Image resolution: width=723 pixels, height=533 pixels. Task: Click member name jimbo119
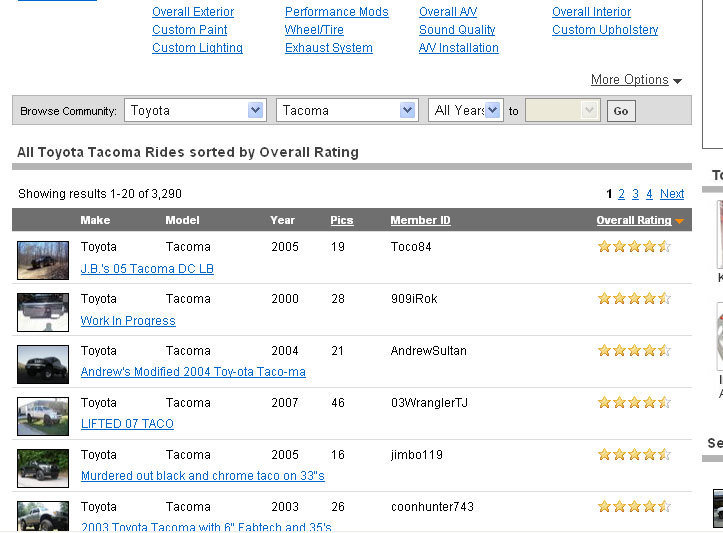click(417, 456)
